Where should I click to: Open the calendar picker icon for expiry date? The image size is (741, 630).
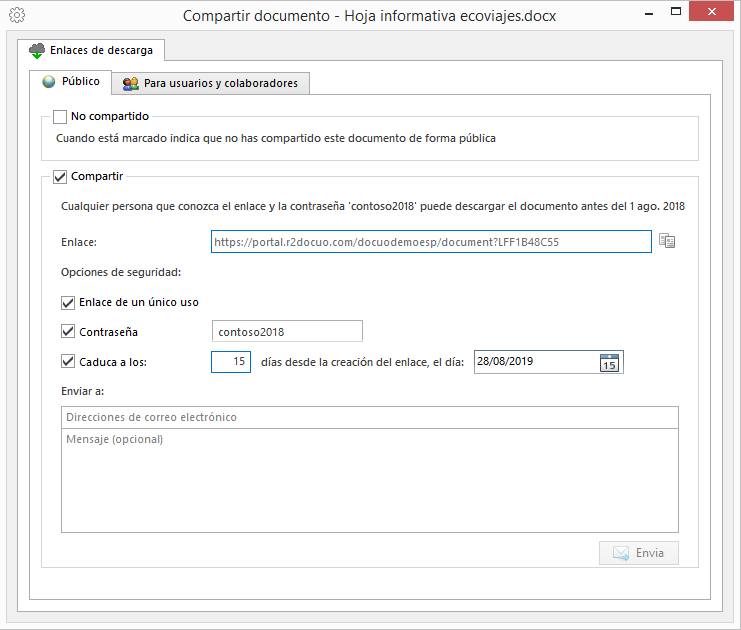coord(609,362)
